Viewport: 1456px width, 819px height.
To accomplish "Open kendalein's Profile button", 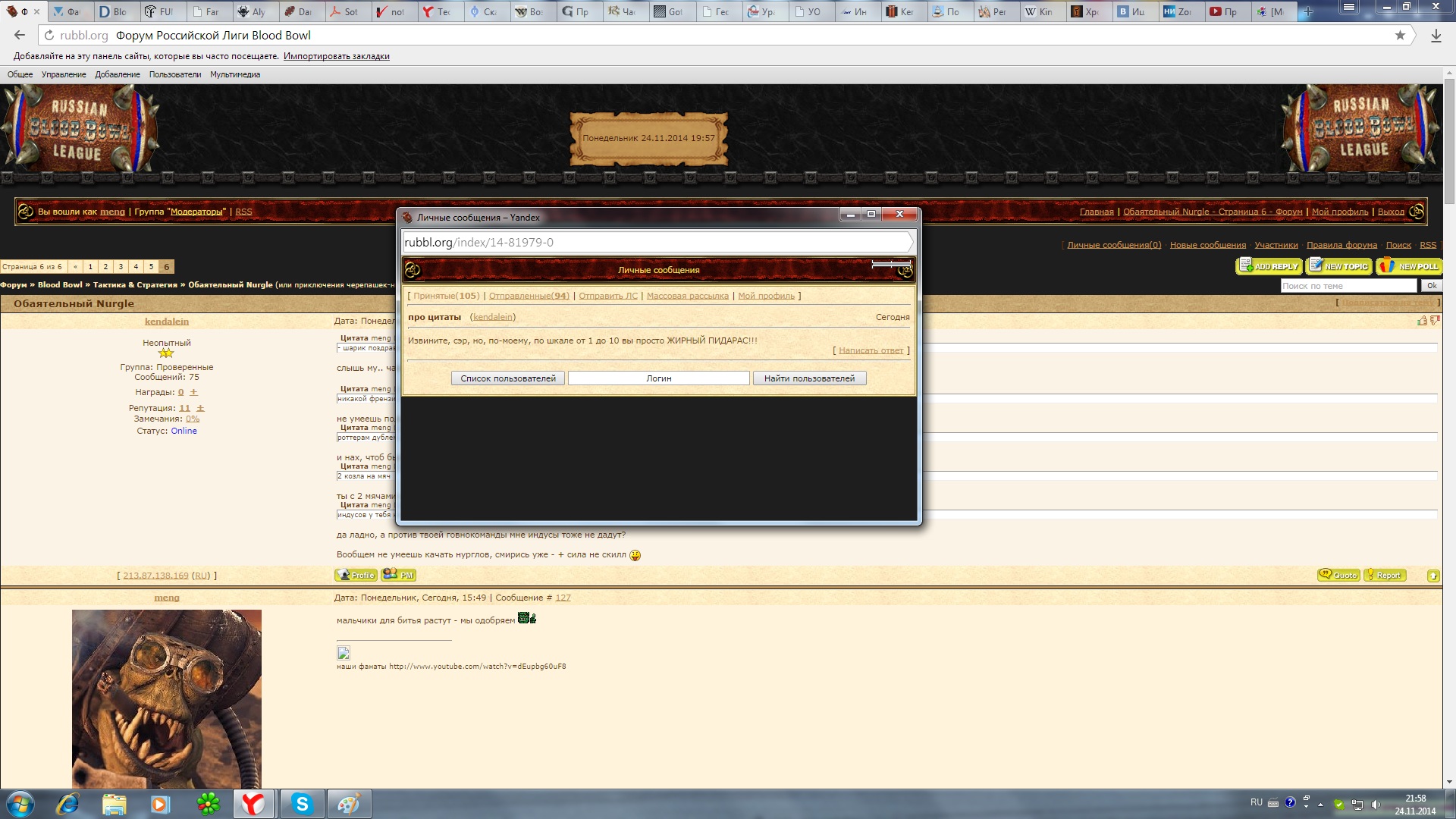I will point(356,575).
